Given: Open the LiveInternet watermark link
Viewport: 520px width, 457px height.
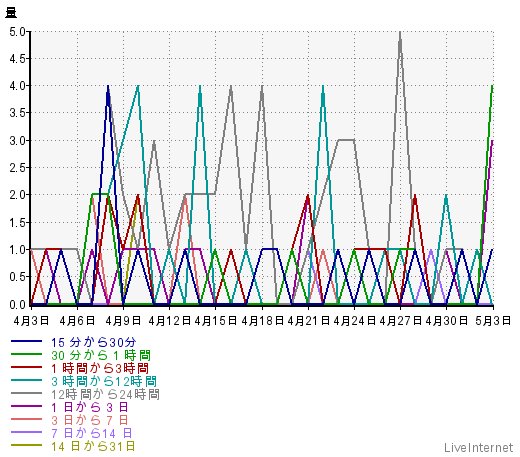Looking at the screenshot, I should [479, 448].
